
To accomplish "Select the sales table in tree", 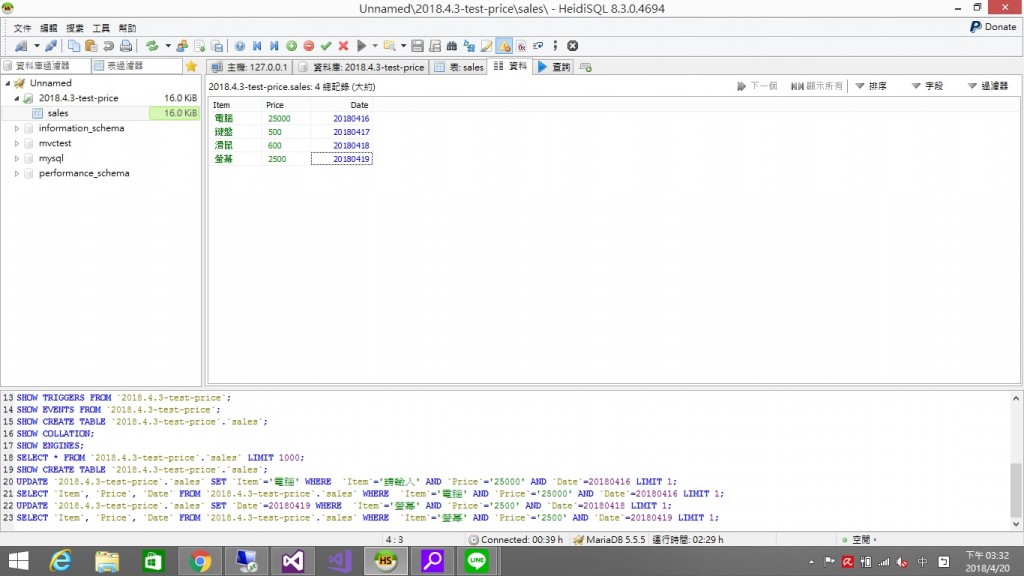I will tap(58, 113).
